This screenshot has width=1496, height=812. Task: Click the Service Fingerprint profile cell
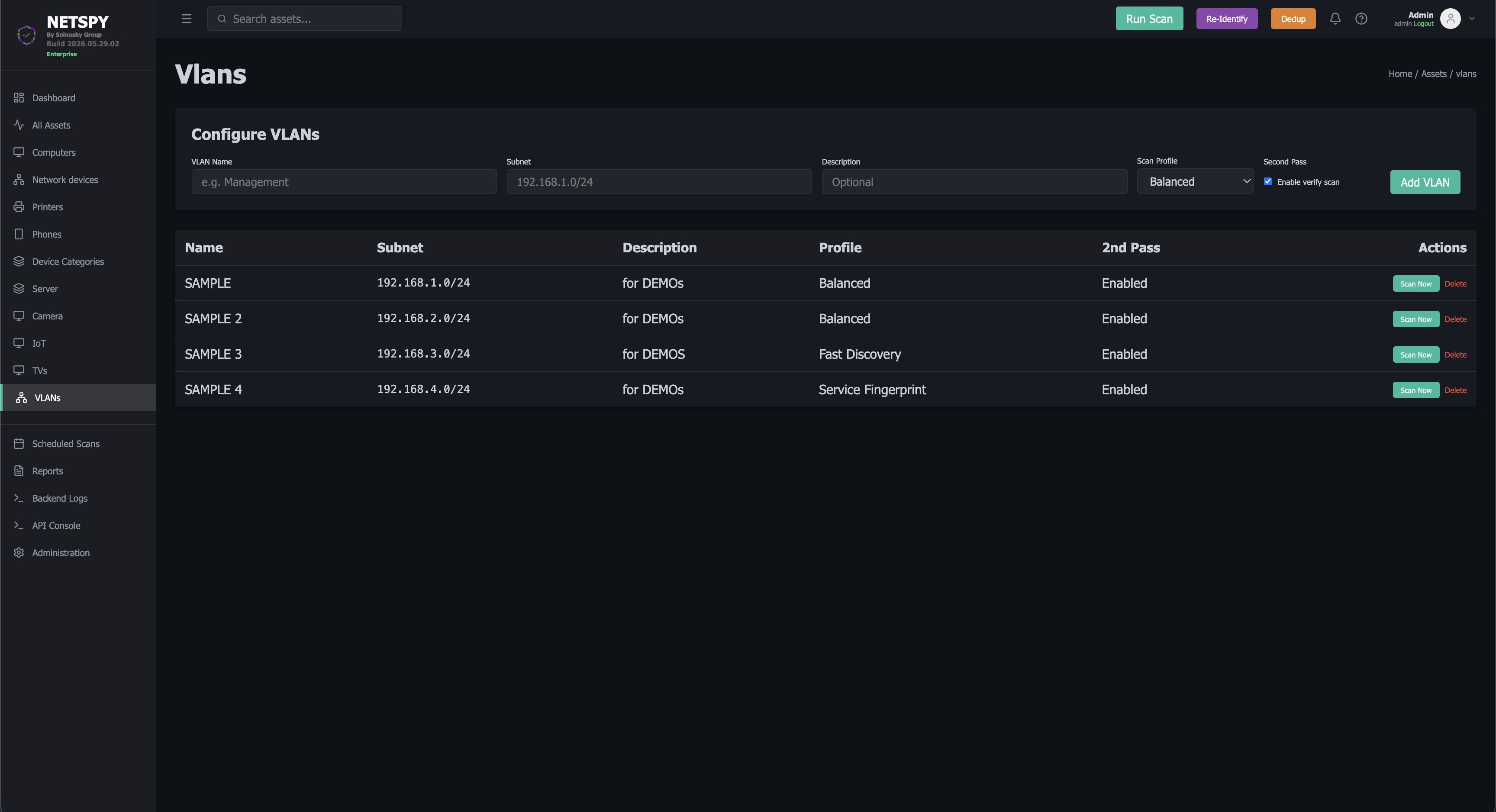(872, 390)
